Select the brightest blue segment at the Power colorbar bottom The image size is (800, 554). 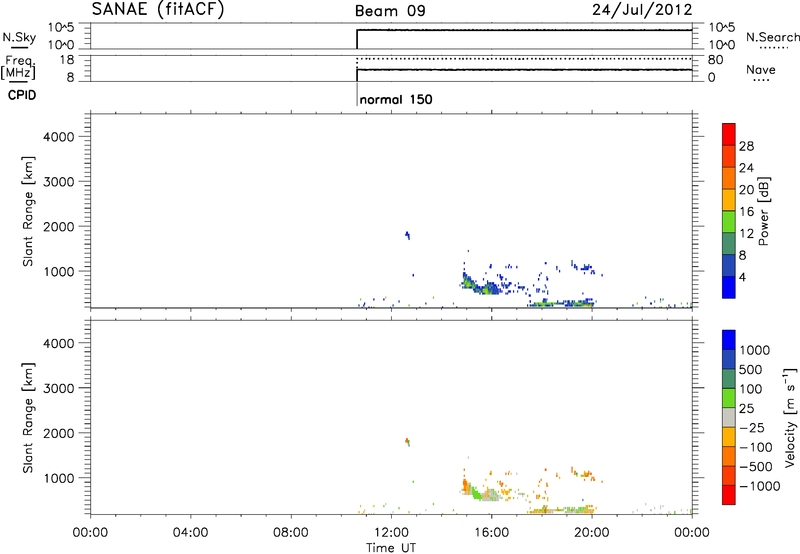(x=729, y=287)
